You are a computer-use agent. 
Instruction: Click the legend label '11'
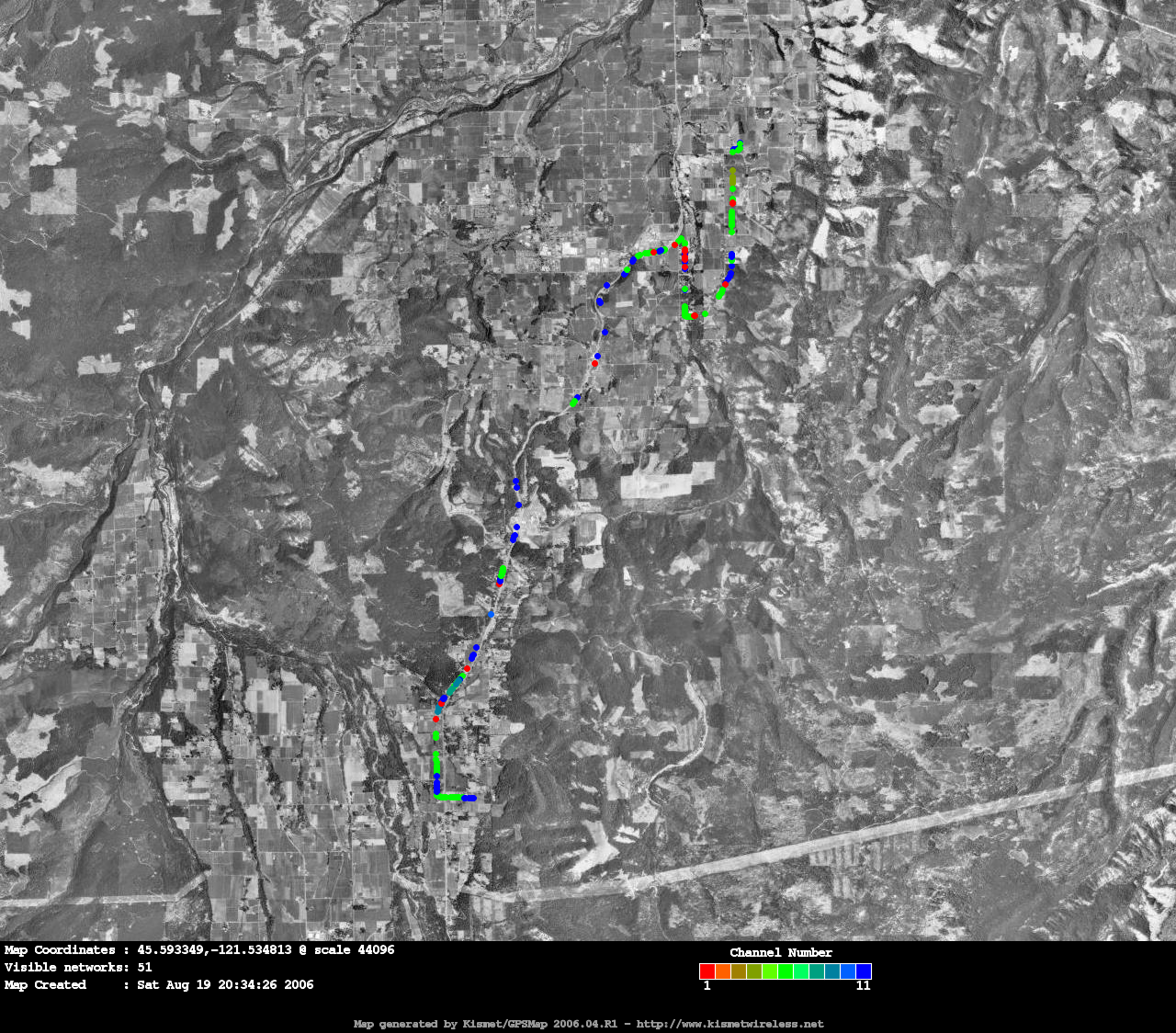pos(864,985)
